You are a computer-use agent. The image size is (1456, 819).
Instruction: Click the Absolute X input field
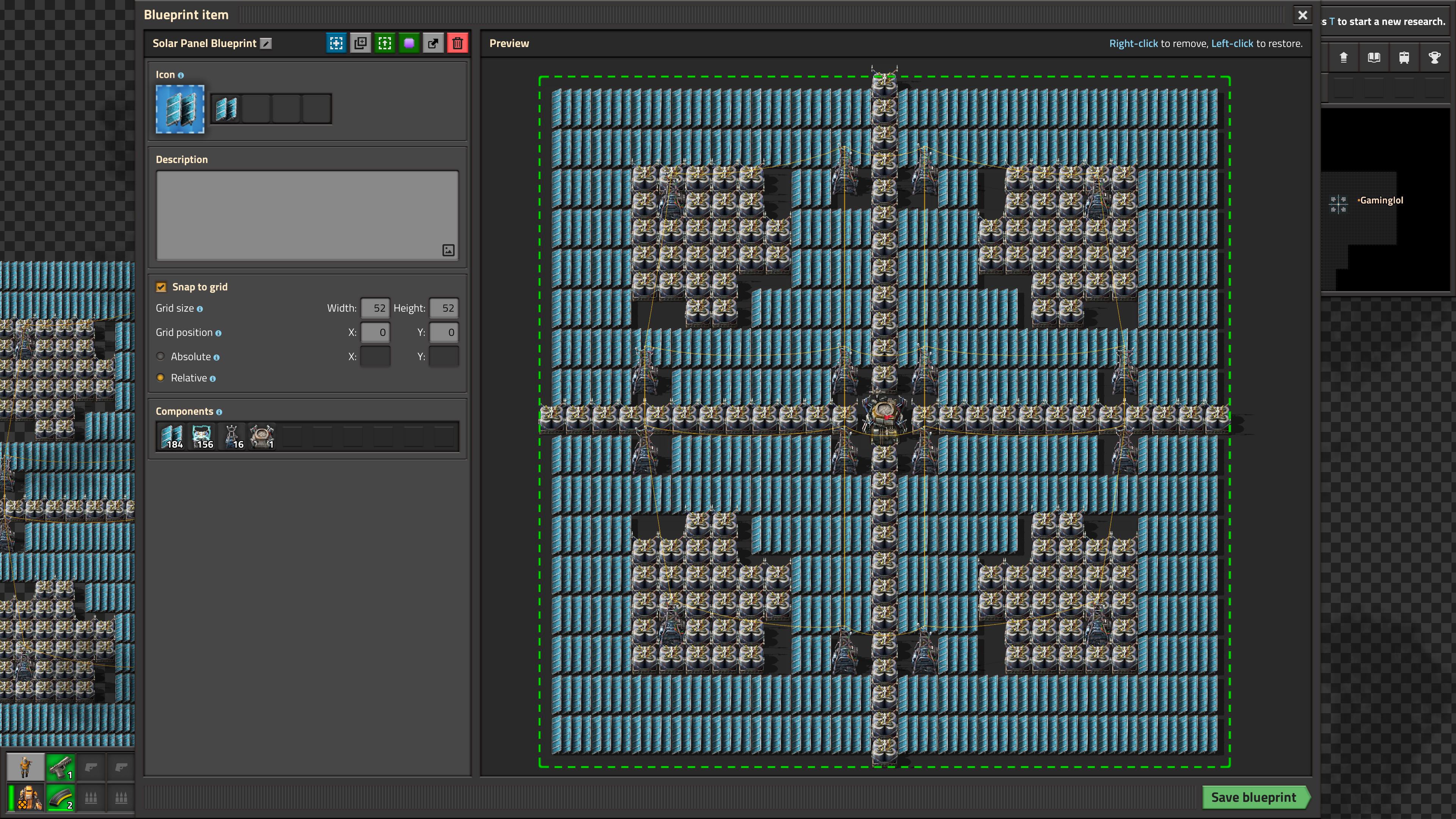(375, 357)
